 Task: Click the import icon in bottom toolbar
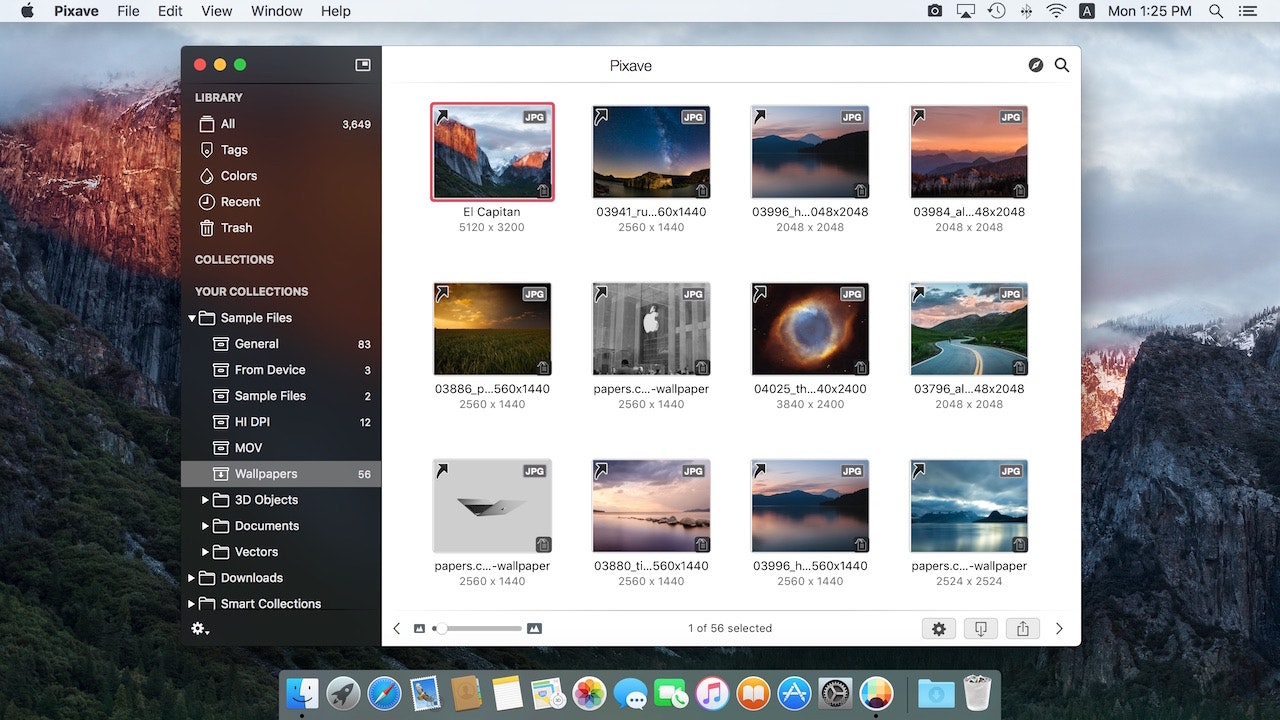[x=980, y=628]
